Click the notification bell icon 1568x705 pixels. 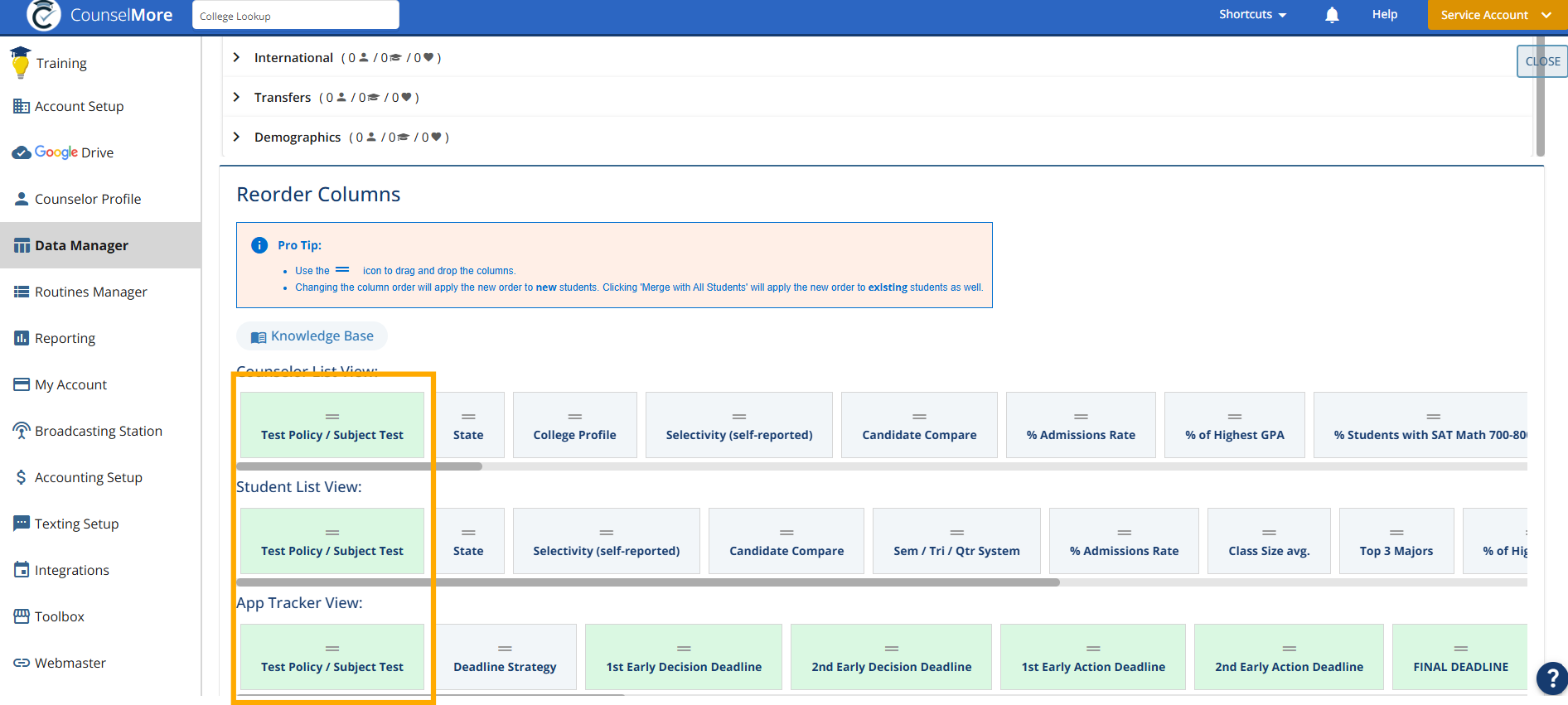coord(1332,15)
